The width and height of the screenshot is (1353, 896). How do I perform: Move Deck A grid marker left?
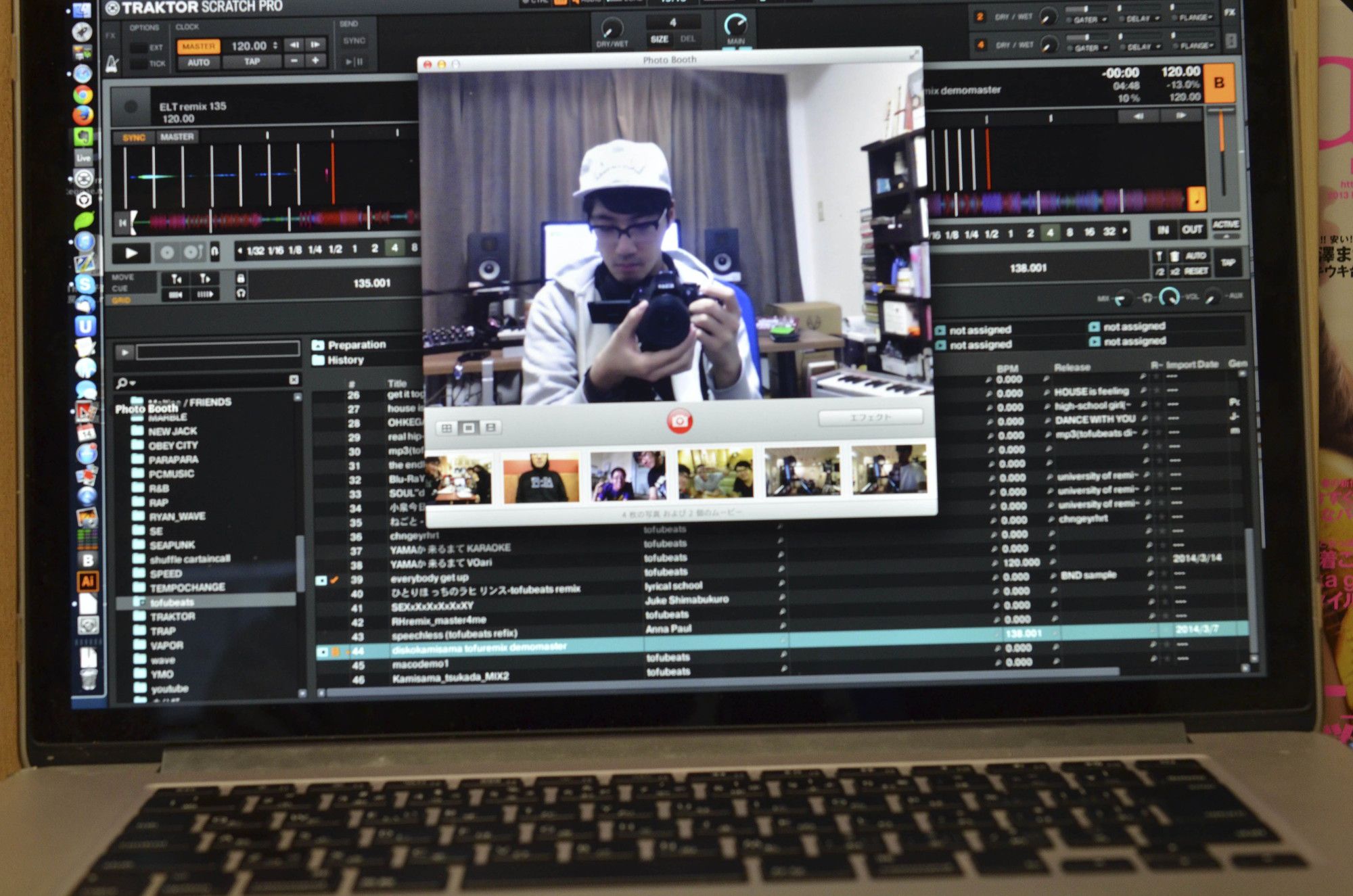176,279
